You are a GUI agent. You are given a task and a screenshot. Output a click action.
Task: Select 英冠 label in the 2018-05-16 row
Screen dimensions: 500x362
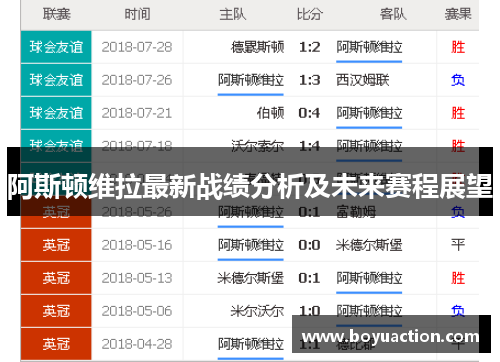tap(56, 245)
